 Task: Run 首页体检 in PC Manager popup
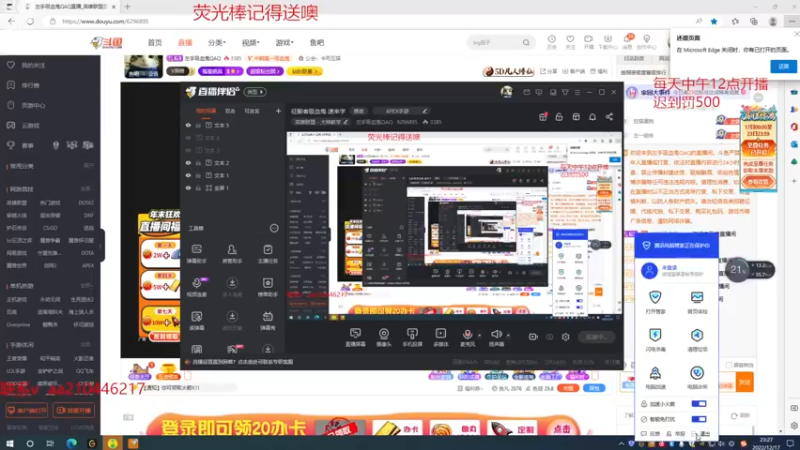pyautogui.click(x=697, y=302)
